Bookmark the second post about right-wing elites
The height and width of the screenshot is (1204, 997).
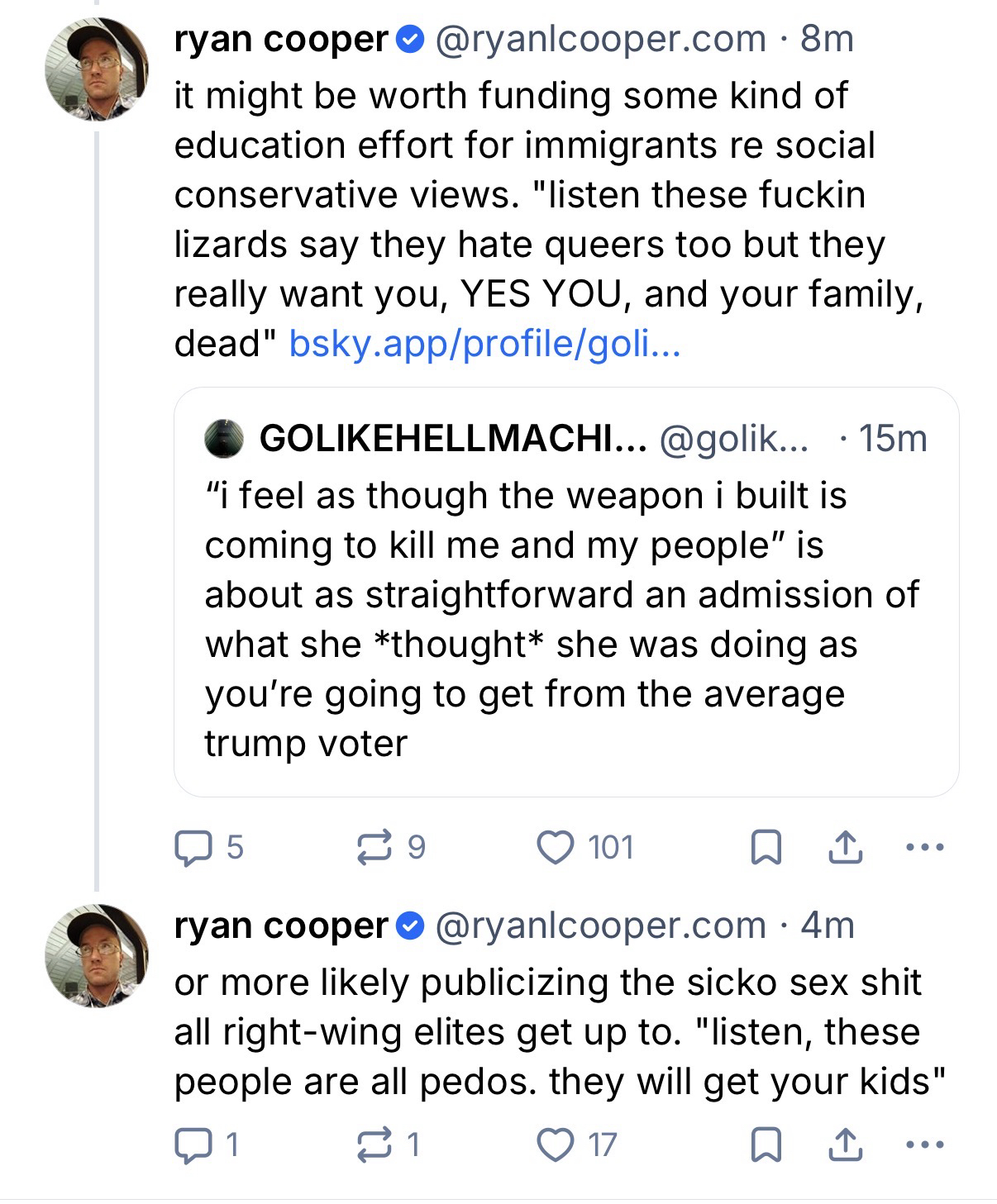click(x=766, y=1145)
